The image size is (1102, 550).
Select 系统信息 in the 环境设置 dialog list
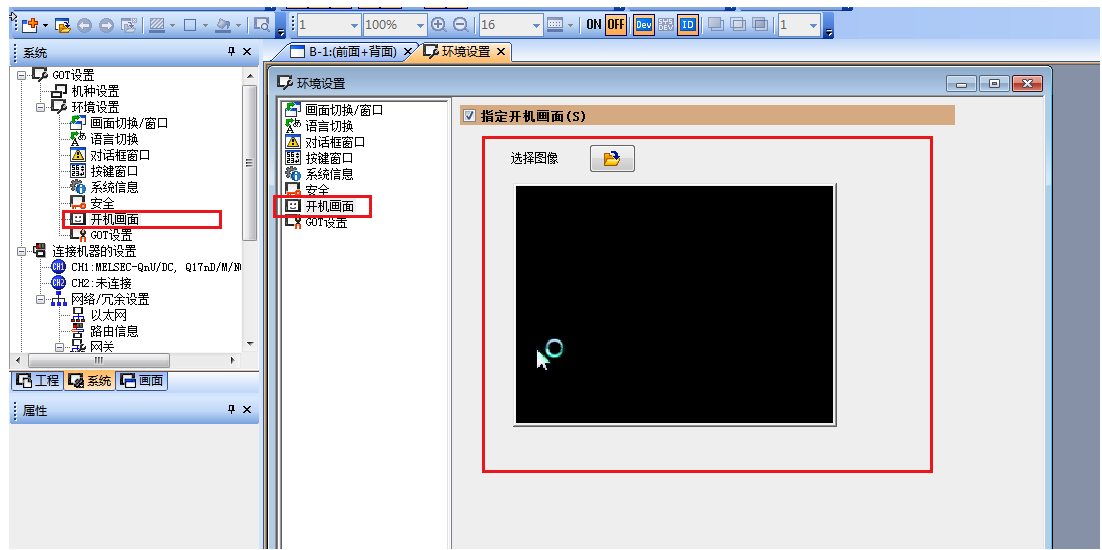point(328,174)
